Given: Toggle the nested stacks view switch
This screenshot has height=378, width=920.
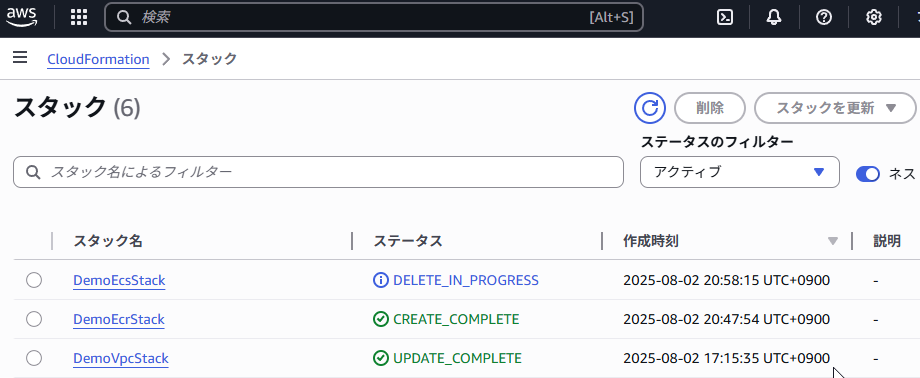Looking at the screenshot, I should pyautogui.click(x=868, y=174).
